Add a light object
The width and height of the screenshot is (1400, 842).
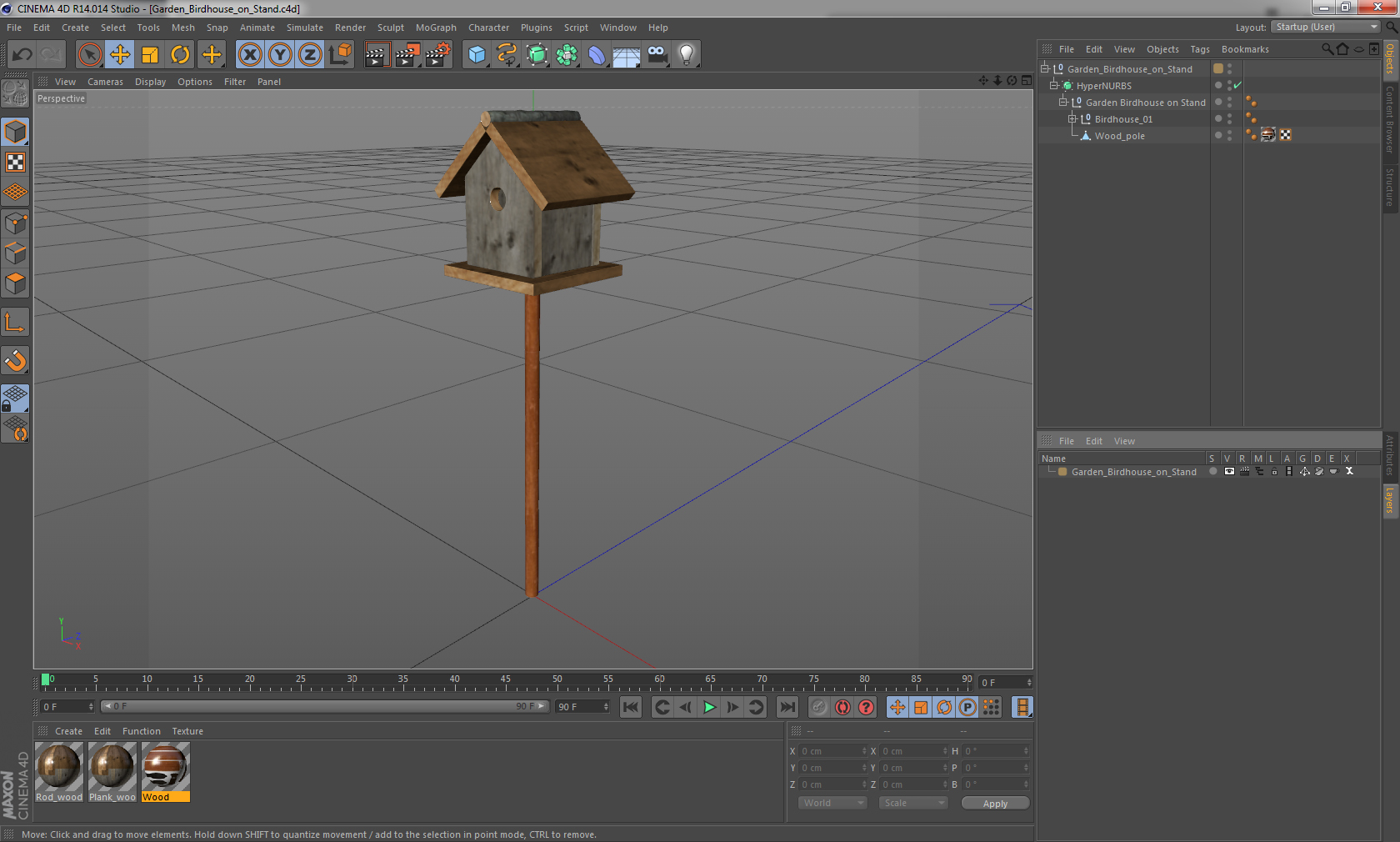coord(686,55)
